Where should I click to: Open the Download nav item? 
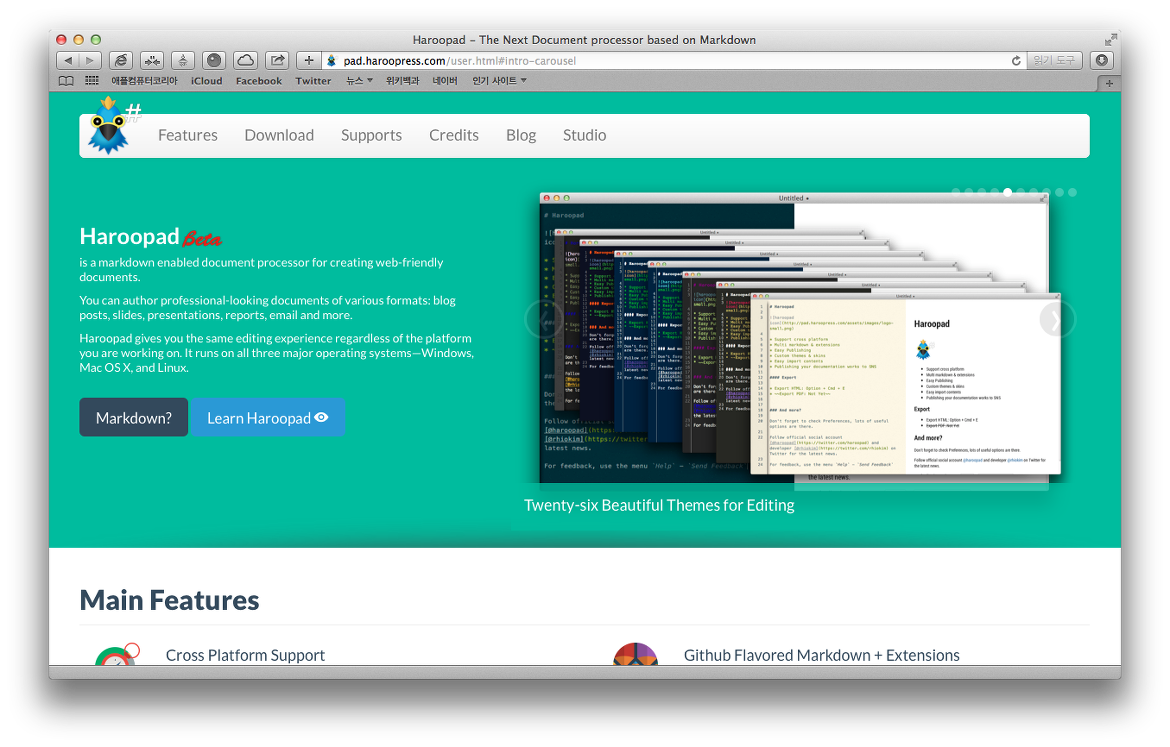[x=279, y=135]
